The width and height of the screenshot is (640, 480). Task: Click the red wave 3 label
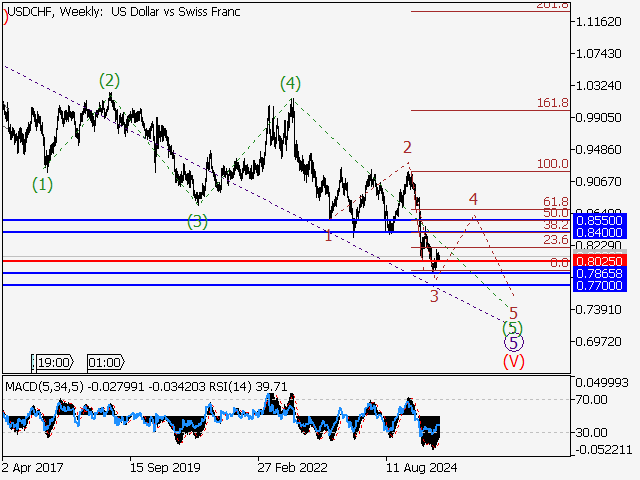pos(434,296)
